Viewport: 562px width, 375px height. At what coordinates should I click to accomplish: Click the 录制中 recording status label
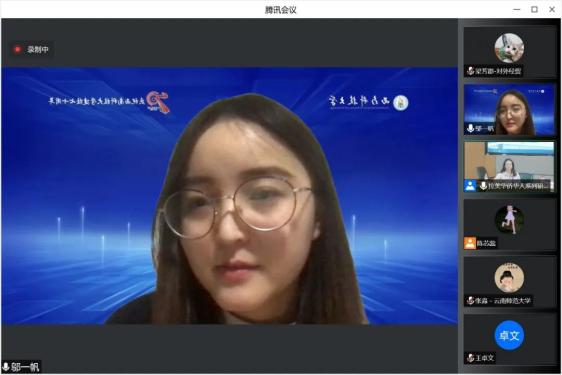coord(38,49)
